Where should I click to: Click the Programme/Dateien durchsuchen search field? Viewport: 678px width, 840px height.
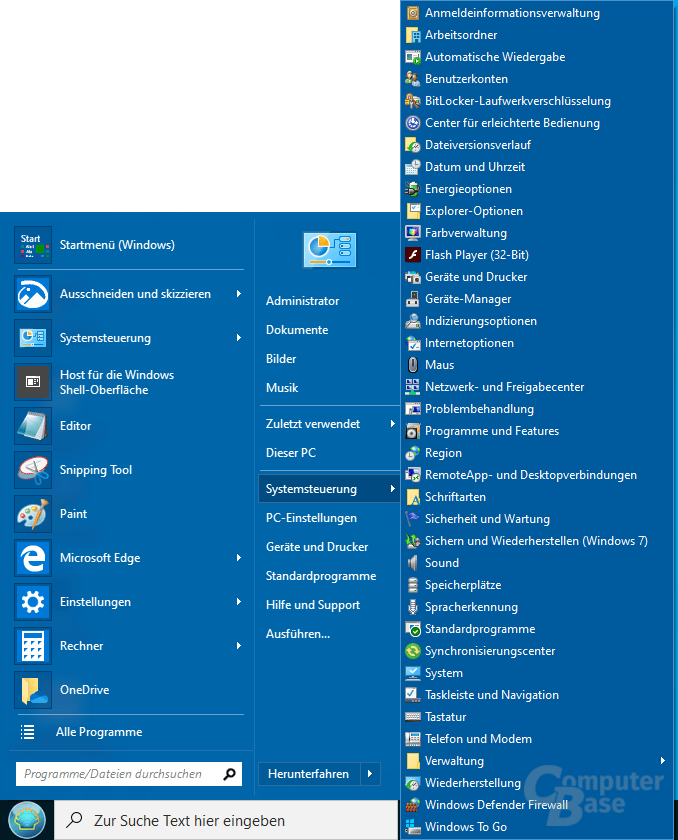click(x=116, y=774)
